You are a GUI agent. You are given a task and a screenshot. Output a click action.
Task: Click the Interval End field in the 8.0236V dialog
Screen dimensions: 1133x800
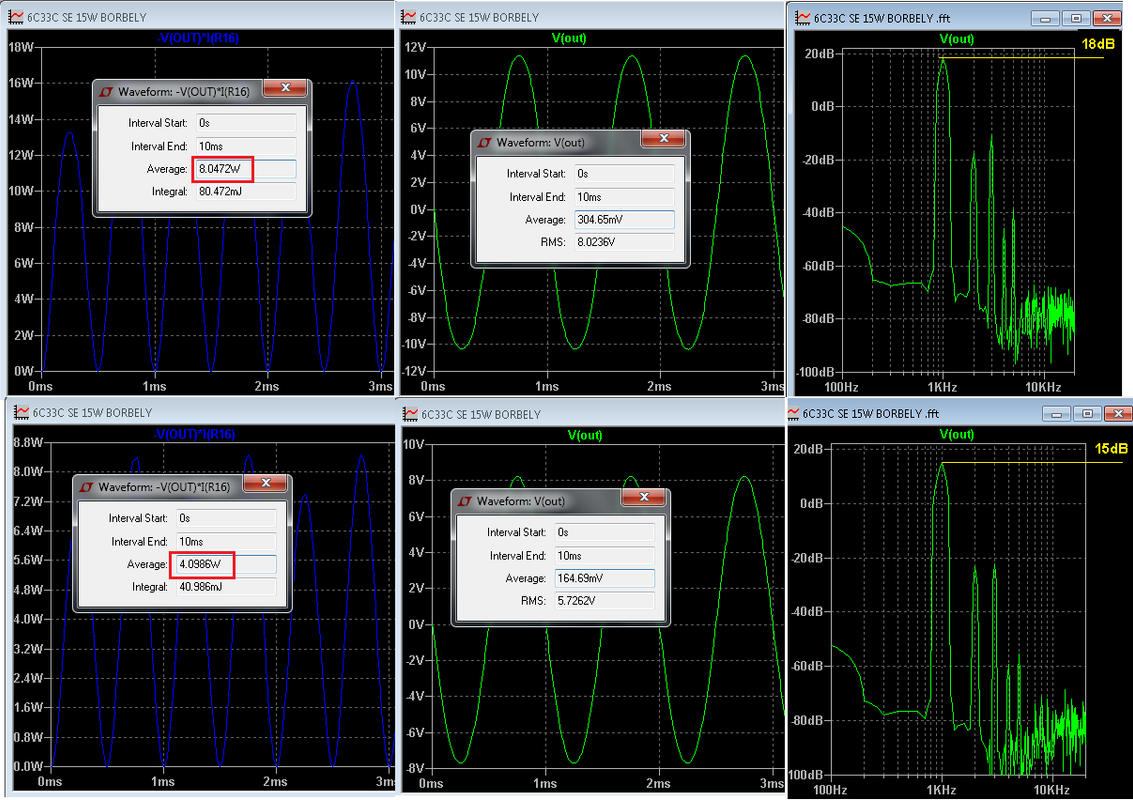[624, 197]
